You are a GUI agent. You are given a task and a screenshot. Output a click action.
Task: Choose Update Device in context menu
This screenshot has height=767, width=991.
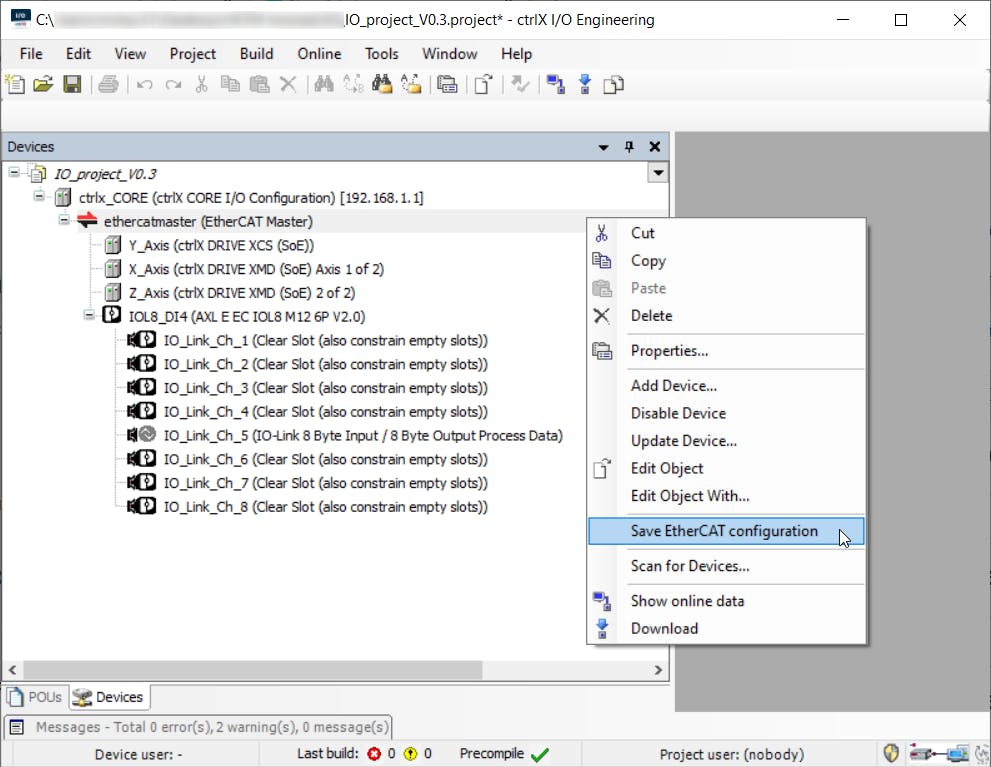click(x=726, y=441)
